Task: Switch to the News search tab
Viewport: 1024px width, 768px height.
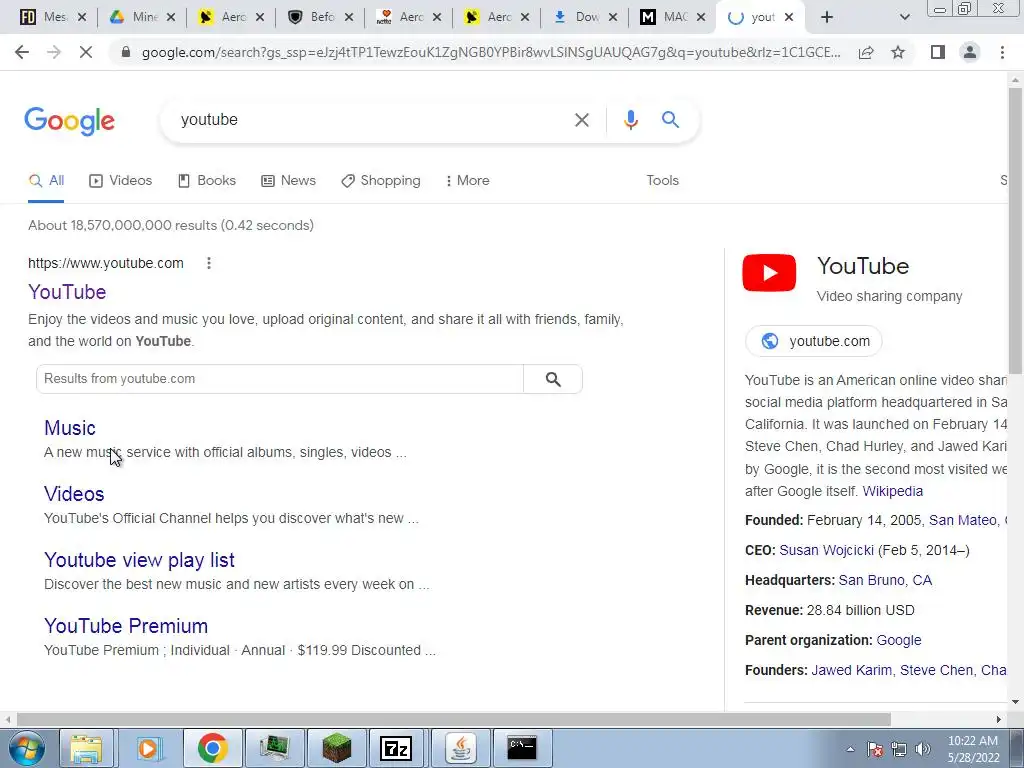Action: click(289, 181)
